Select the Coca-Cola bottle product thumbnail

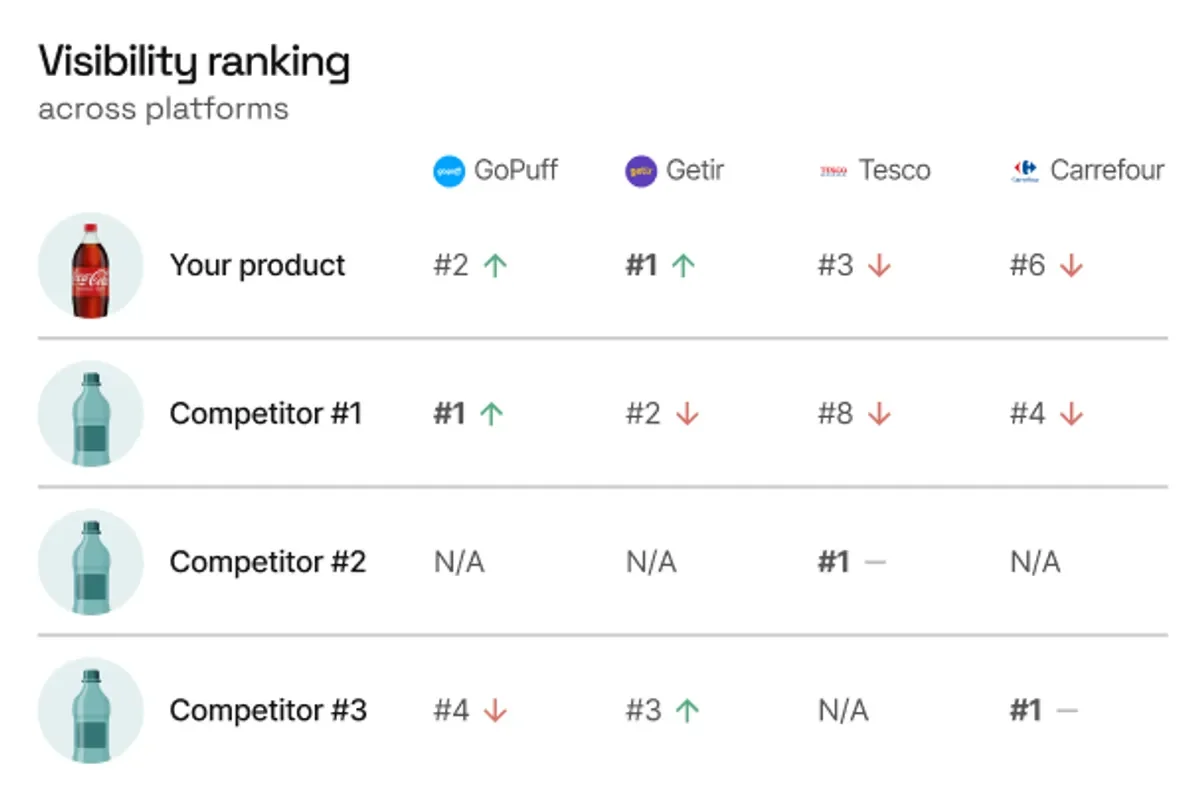[90, 266]
